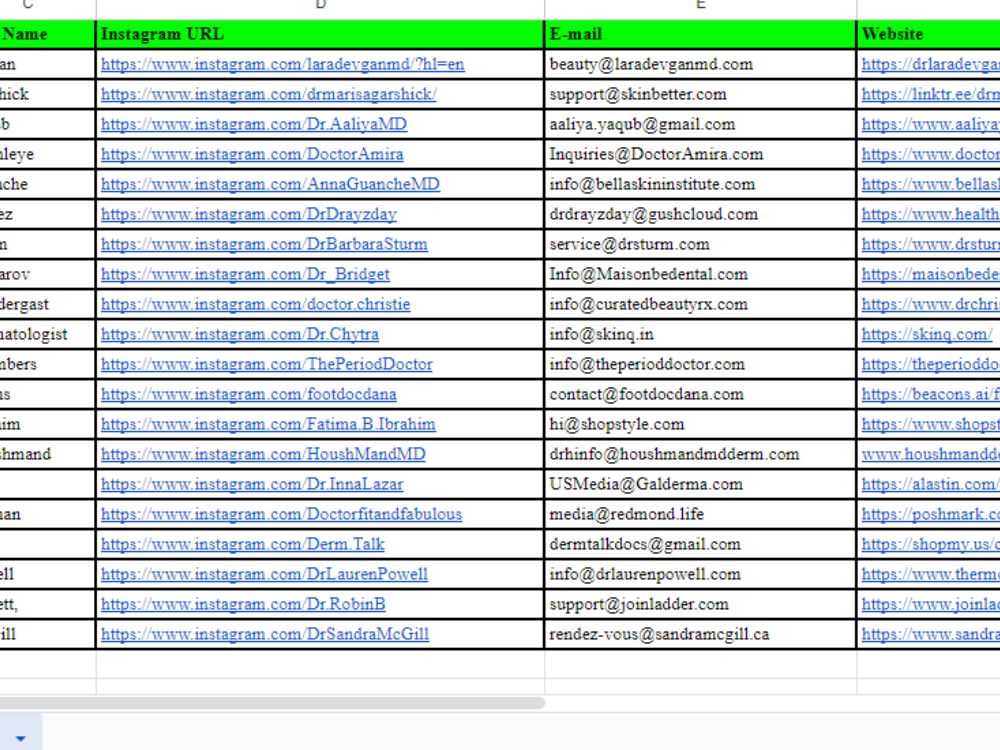Open the laradevganmd Instagram link
Image resolution: width=1000 pixels, height=750 pixels.
(x=283, y=64)
